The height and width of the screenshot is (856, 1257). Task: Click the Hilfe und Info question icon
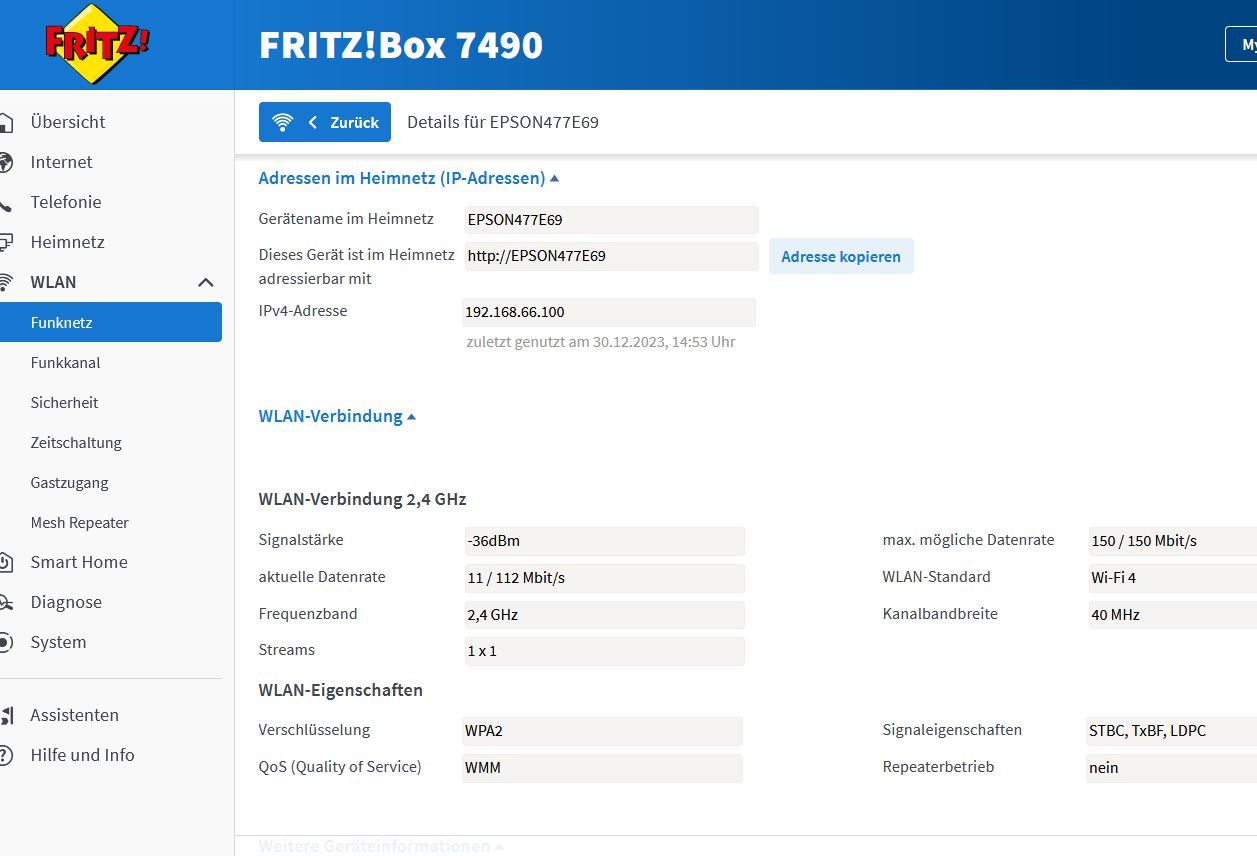5,755
